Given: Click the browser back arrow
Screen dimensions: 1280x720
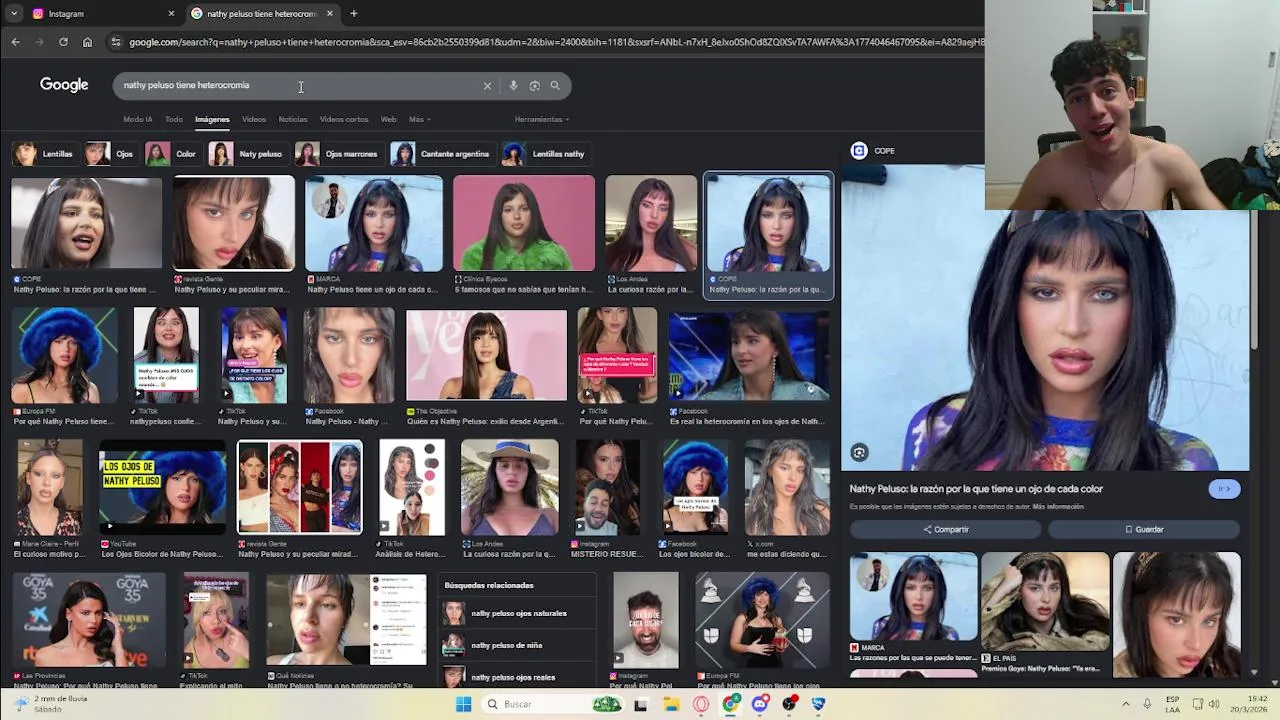Looking at the screenshot, I should pyautogui.click(x=15, y=42).
